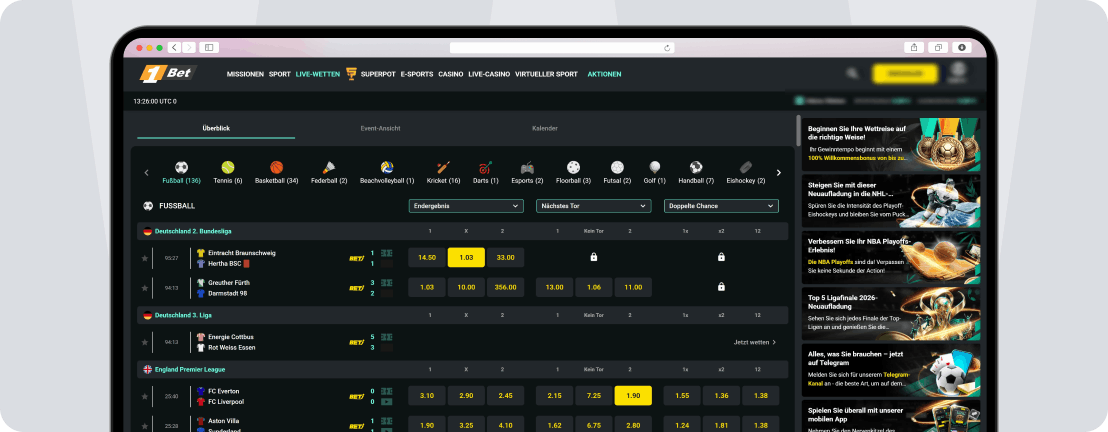Screen dimensions: 1108x432
Task: Select 14.50 odds for Eintracht Braunschweig
Action: (427, 257)
